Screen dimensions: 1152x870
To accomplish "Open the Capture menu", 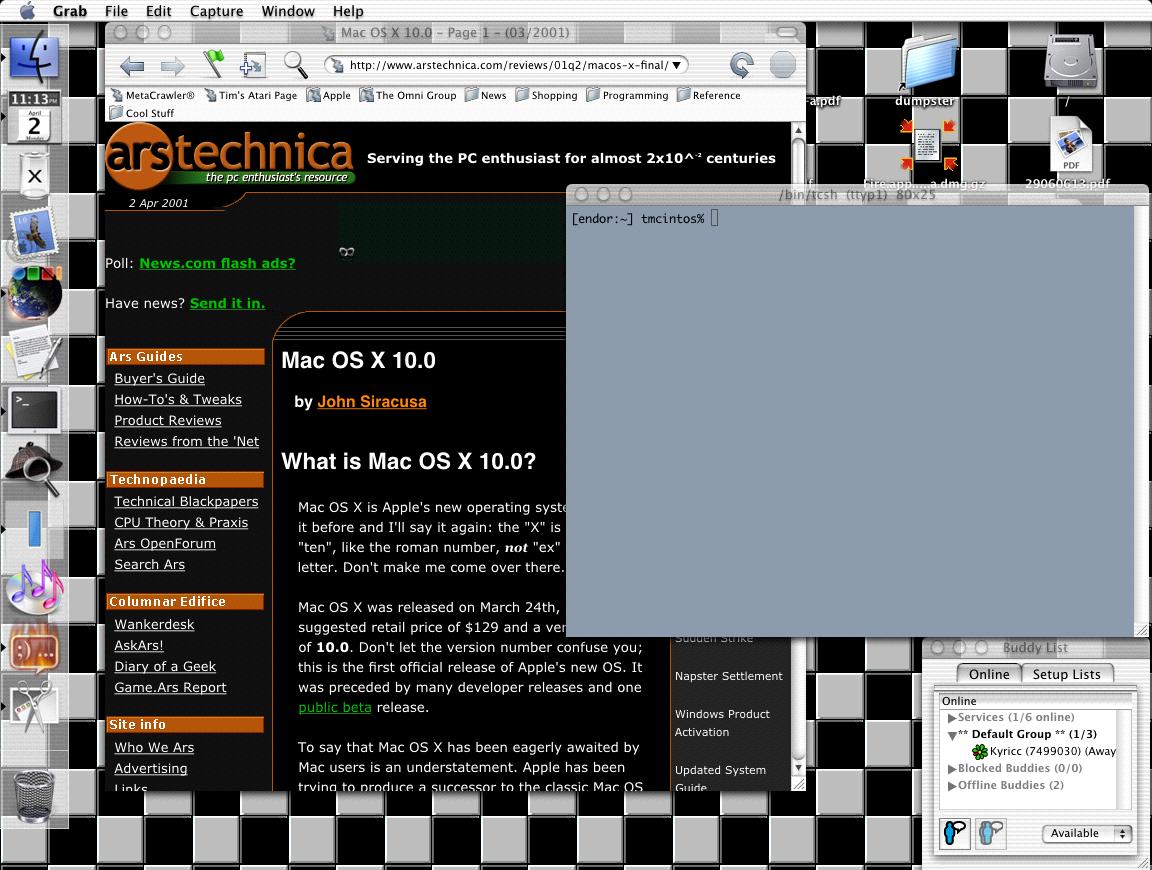I will click(216, 11).
